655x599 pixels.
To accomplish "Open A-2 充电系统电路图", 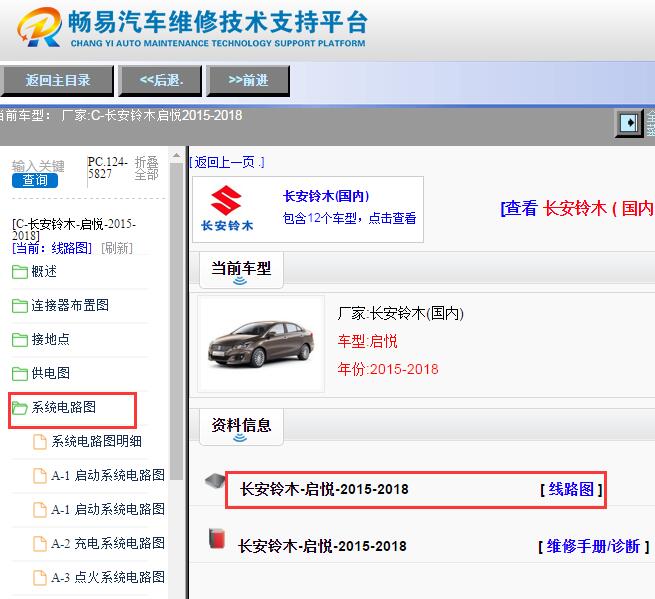I will 108,543.
